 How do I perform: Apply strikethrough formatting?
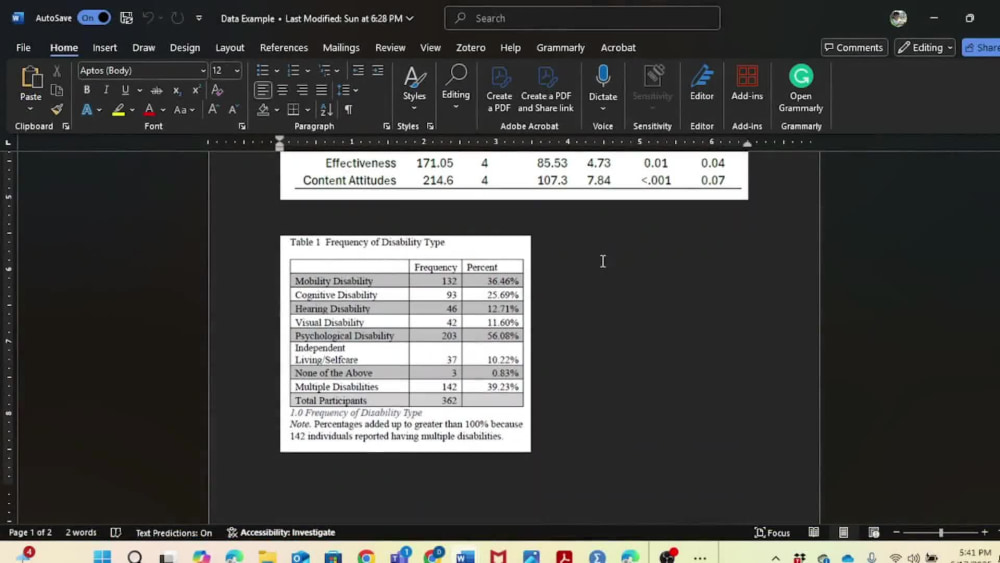(x=156, y=90)
